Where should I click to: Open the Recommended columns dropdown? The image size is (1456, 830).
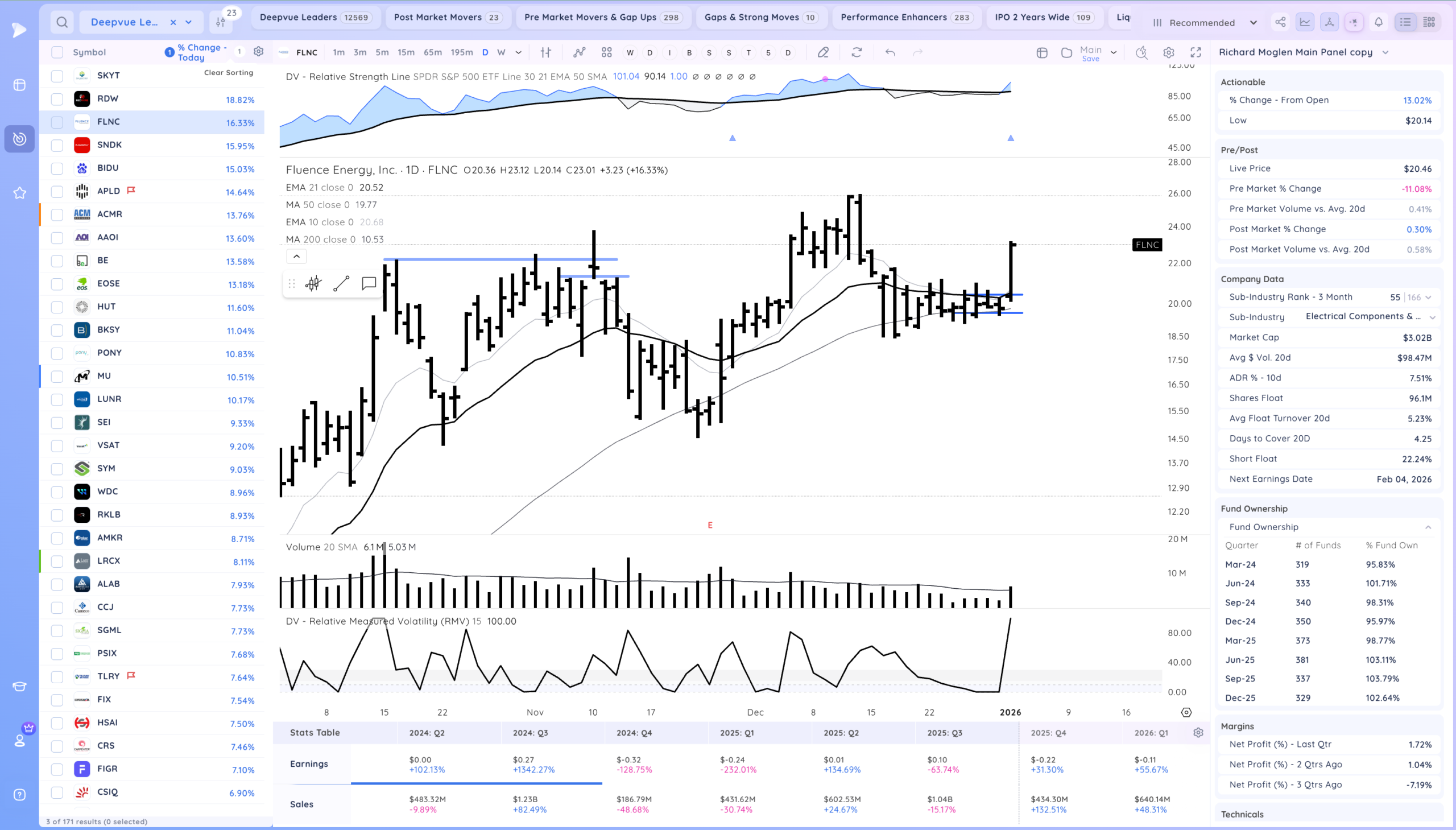point(1205,23)
